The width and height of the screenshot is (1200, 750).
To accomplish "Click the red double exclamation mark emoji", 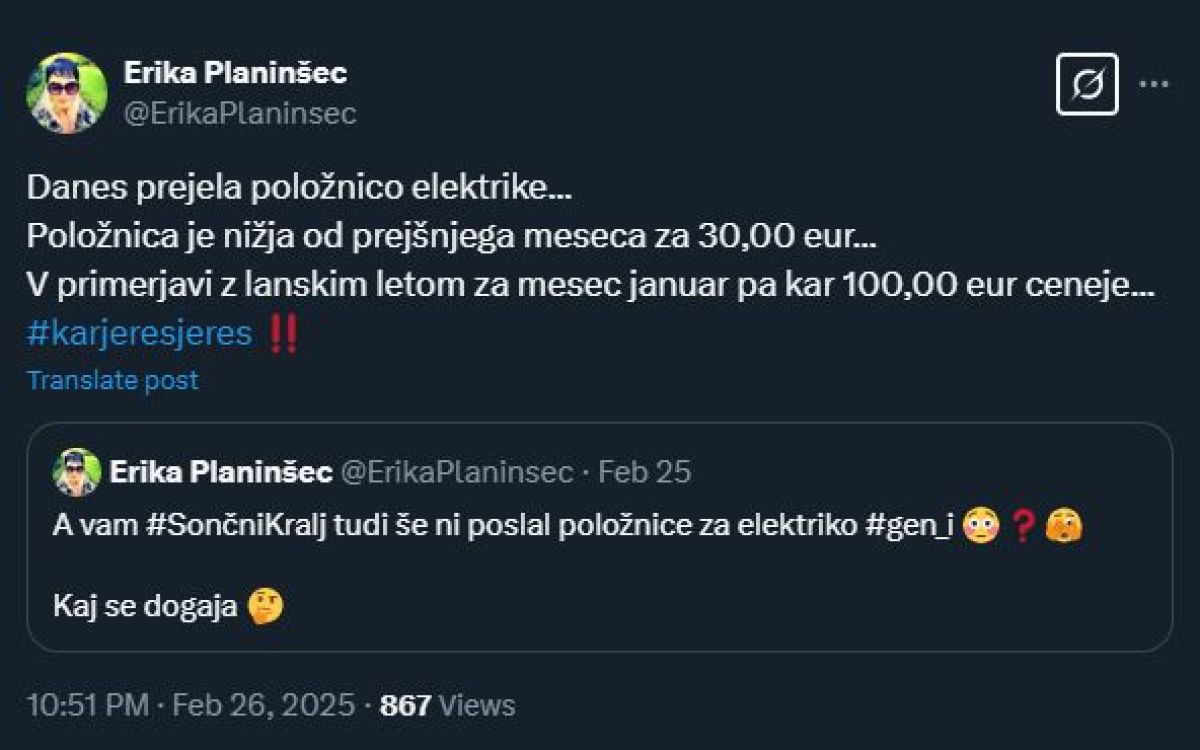I will (x=284, y=334).
